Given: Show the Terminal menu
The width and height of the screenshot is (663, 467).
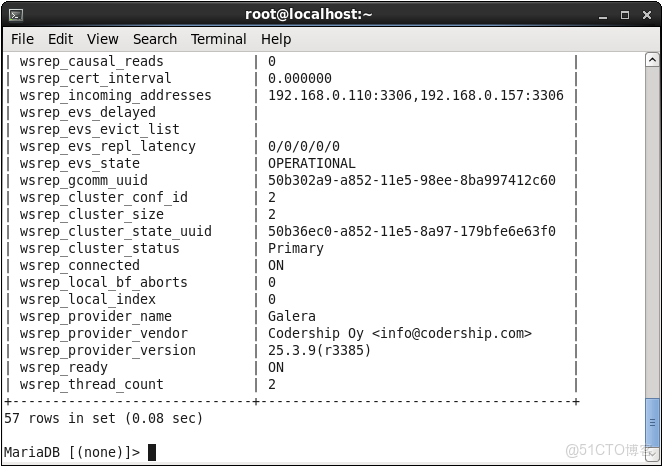Looking at the screenshot, I should [218, 39].
